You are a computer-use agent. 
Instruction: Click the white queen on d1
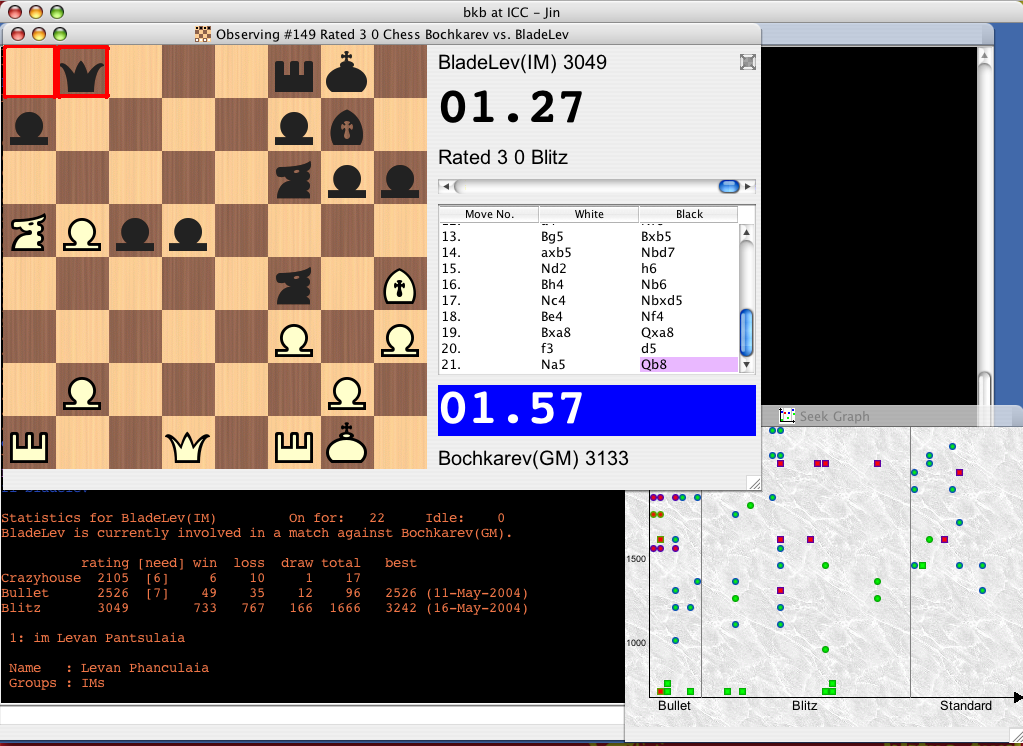coord(188,443)
